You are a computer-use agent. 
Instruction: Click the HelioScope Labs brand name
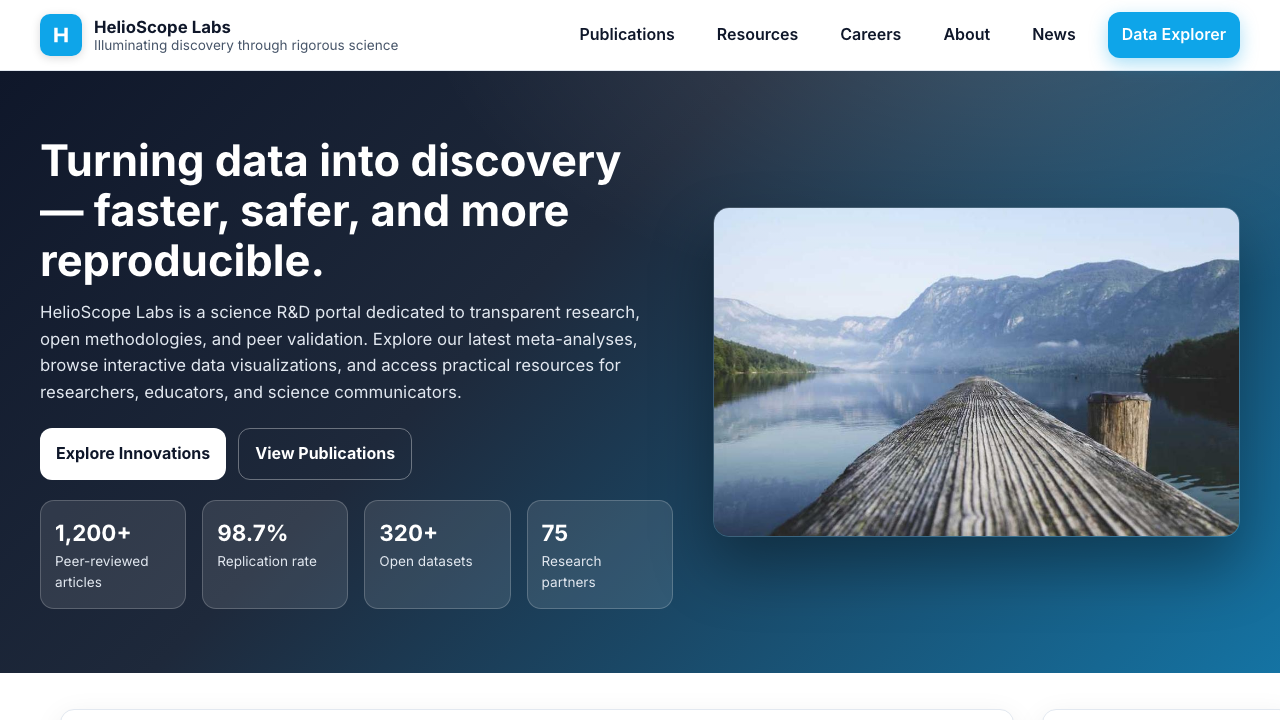[x=162, y=27]
